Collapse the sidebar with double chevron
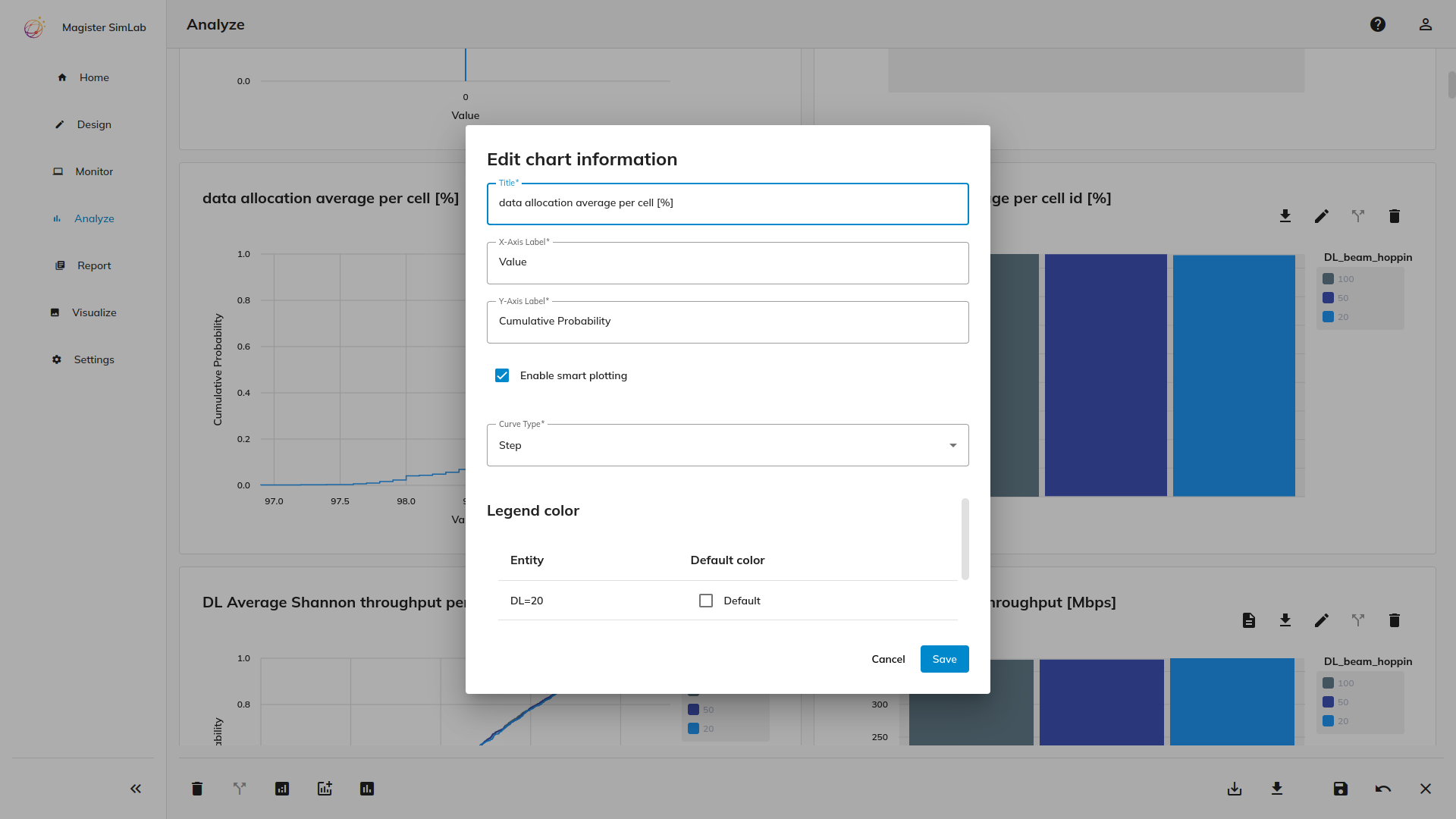 pos(136,789)
